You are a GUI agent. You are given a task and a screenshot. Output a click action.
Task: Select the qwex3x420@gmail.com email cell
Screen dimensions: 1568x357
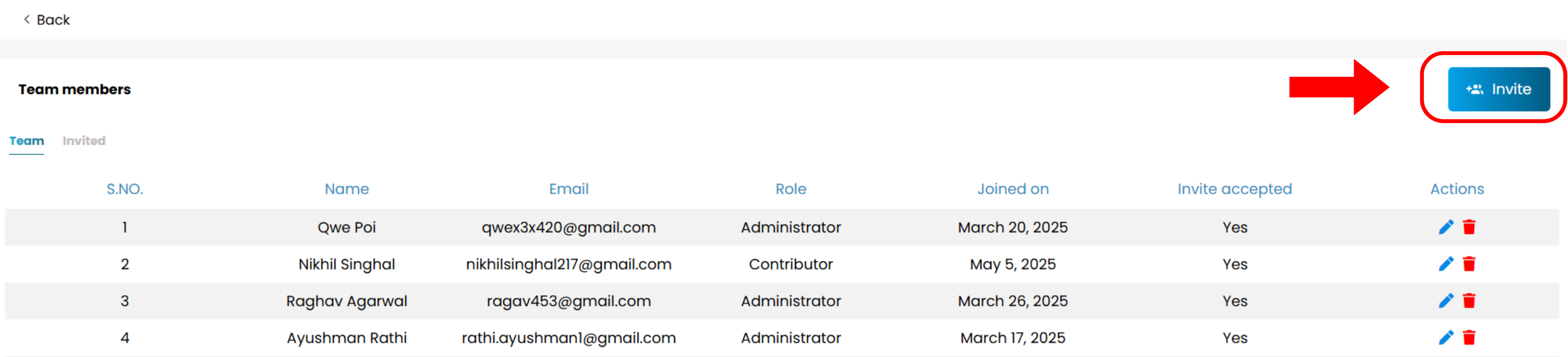569,227
